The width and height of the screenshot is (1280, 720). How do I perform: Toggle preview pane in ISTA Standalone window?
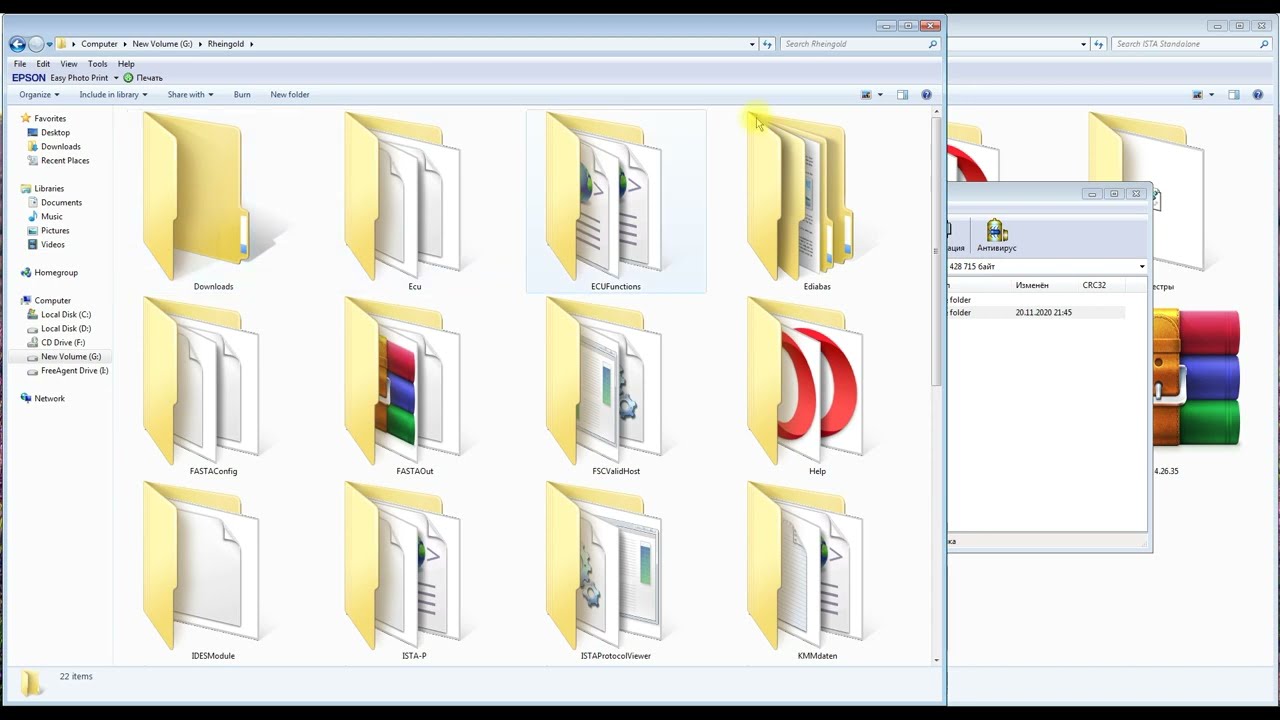[x=1234, y=95]
